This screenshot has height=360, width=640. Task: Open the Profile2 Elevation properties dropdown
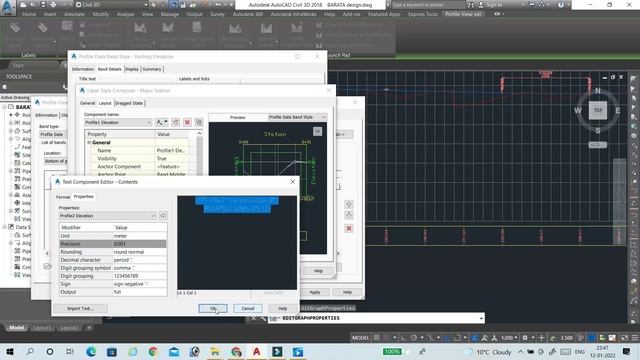108,216
